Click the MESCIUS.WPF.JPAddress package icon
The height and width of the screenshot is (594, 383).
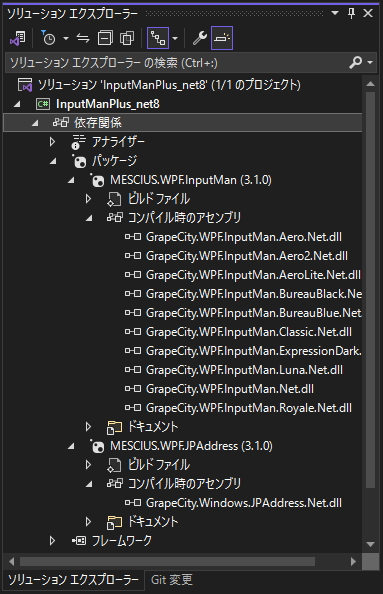point(97,446)
